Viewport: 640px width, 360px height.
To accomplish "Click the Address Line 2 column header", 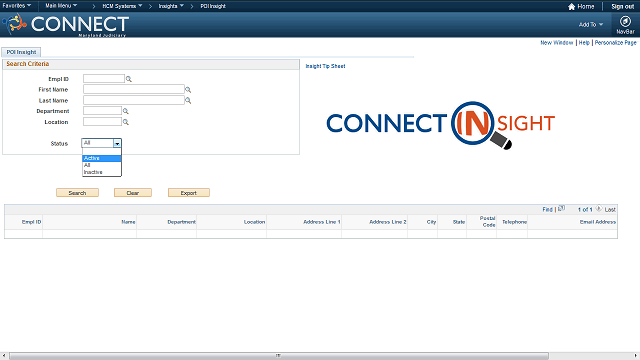I will pos(388,222).
